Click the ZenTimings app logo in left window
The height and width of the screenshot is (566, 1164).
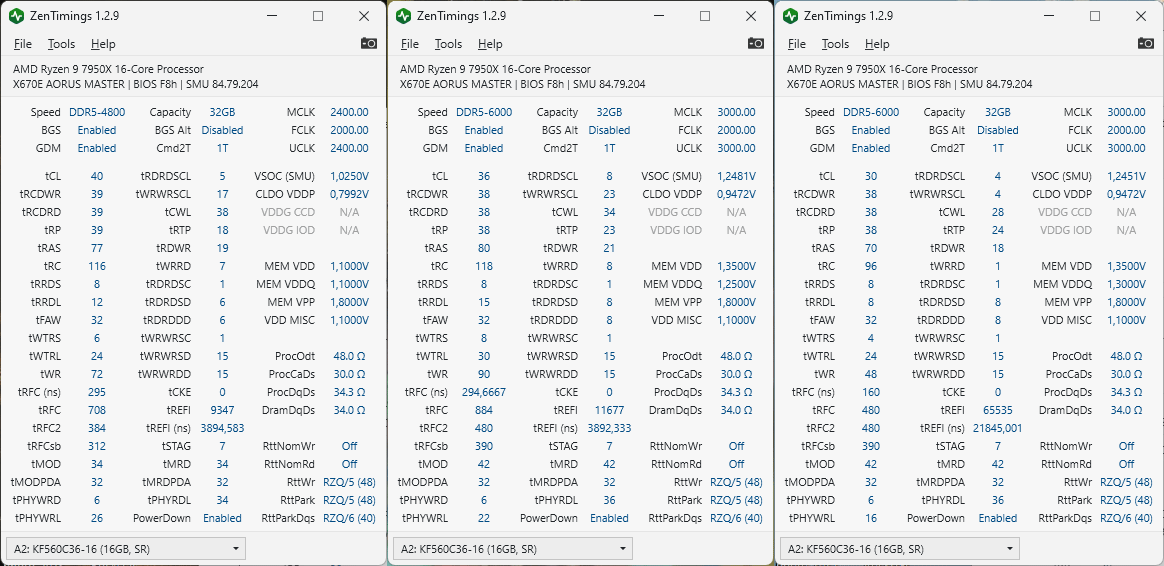tap(16, 16)
